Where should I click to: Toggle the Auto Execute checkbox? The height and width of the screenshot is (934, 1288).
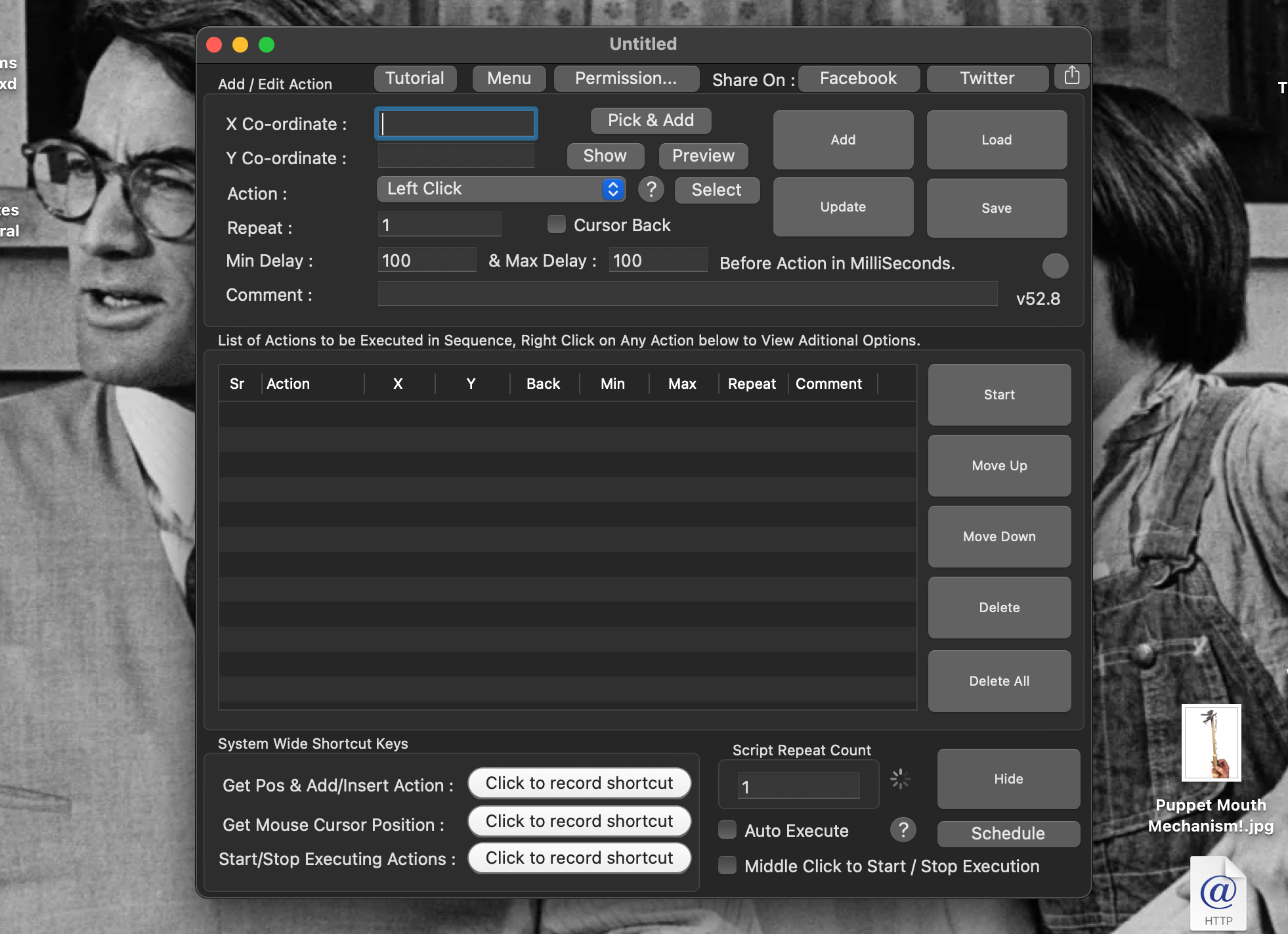tap(727, 830)
